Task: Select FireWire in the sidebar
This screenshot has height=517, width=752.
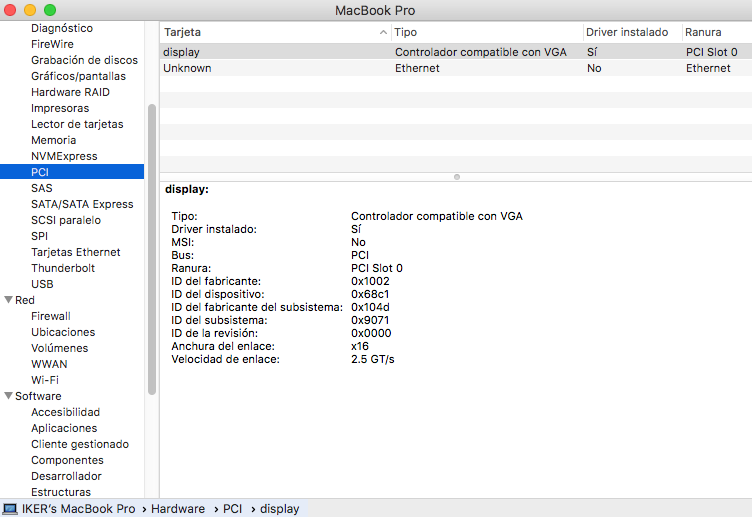Action: (x=52, y=44)
